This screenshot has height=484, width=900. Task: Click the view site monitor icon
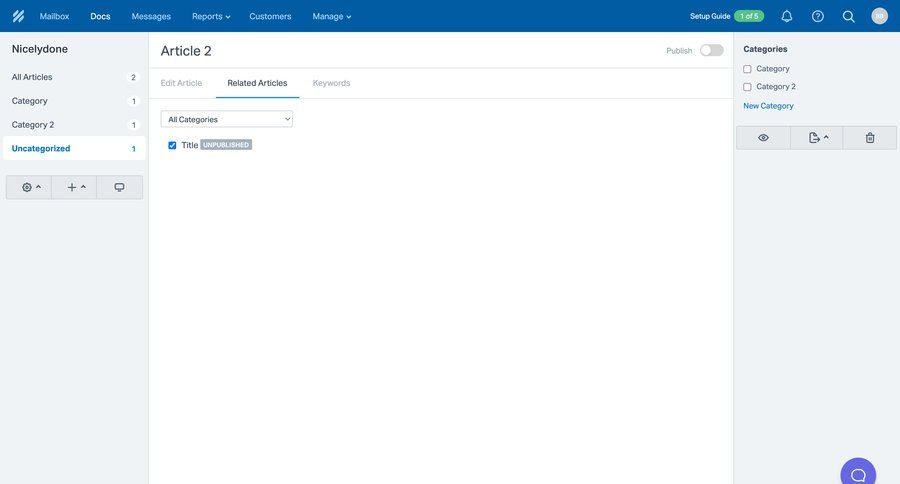pyautogui.click(x=119, y=187)
